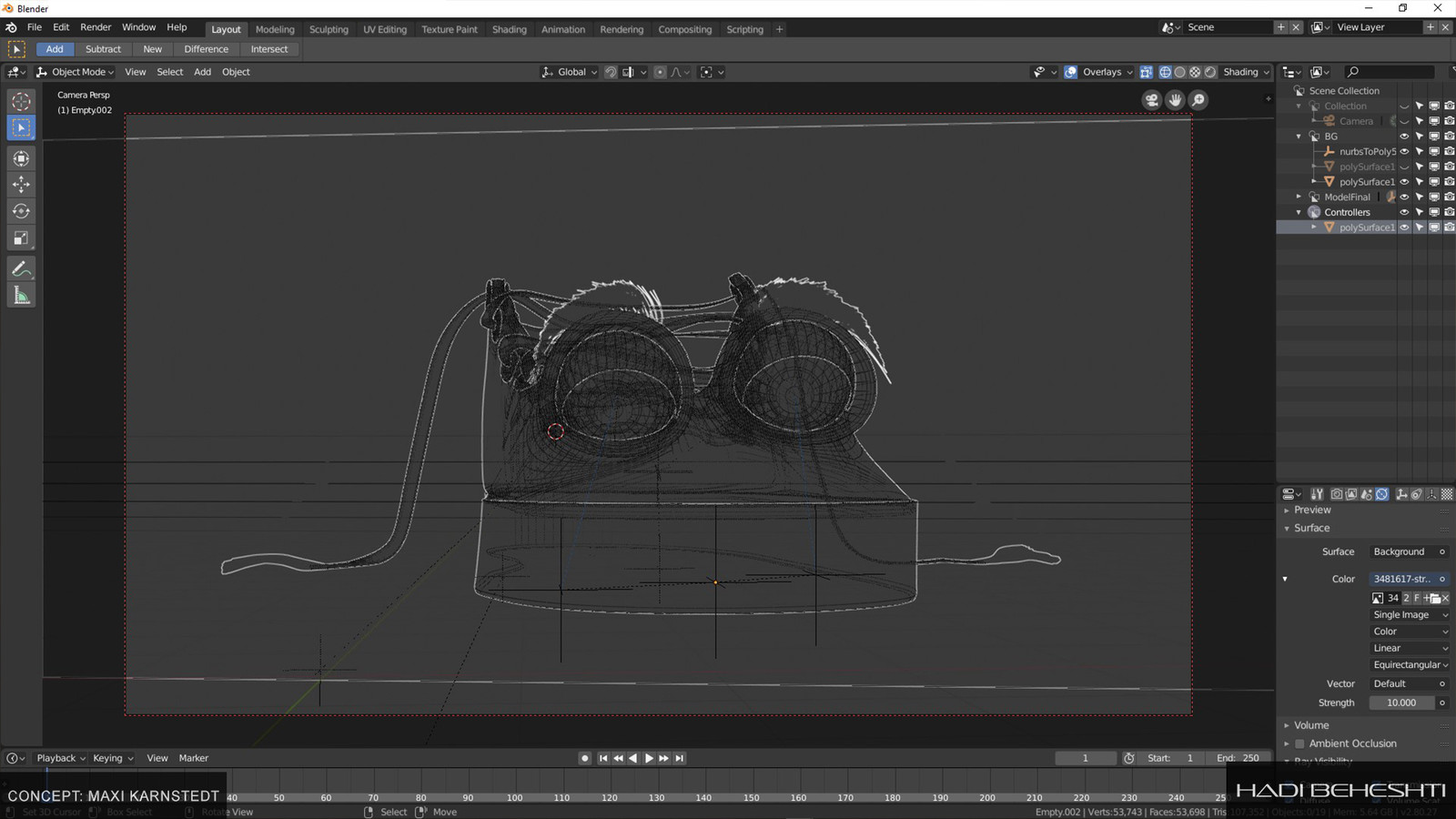Viewport: 1456px width, 819px height.
Task: Activate the Select Box tool
Action: 21,128
